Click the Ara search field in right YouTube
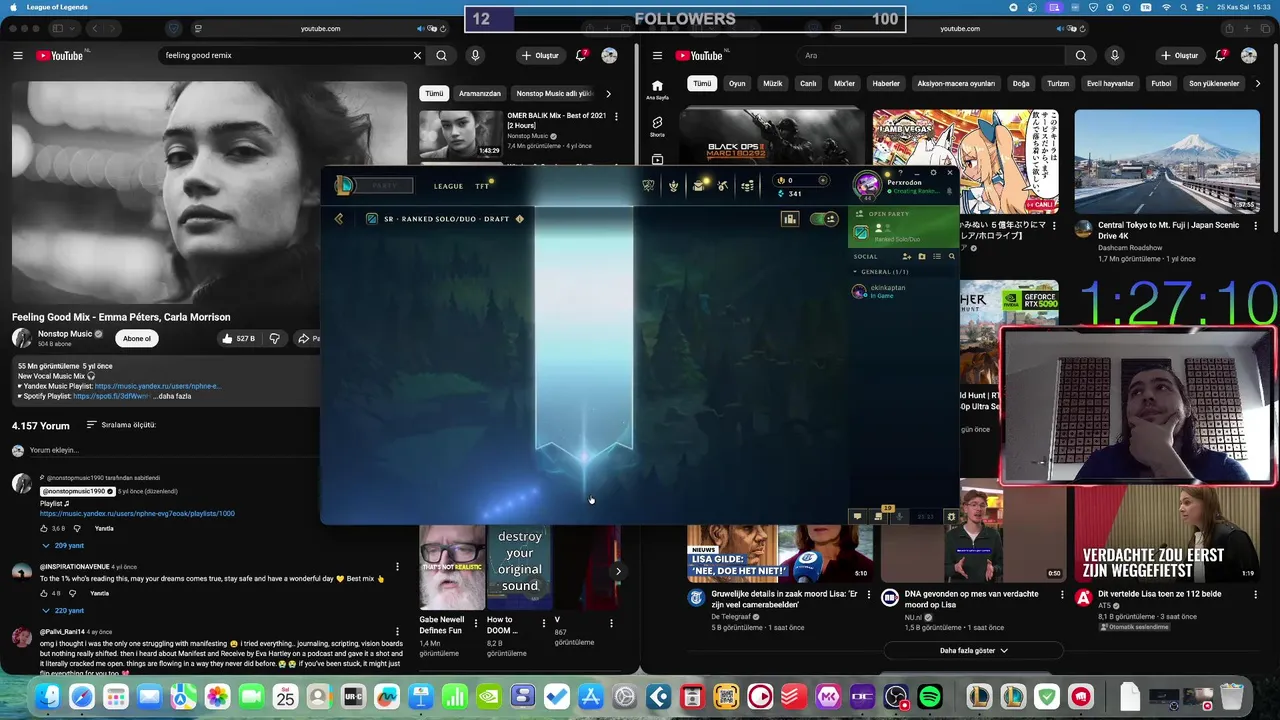This screenshot has width=1280, height=720. tap(931, 56)
